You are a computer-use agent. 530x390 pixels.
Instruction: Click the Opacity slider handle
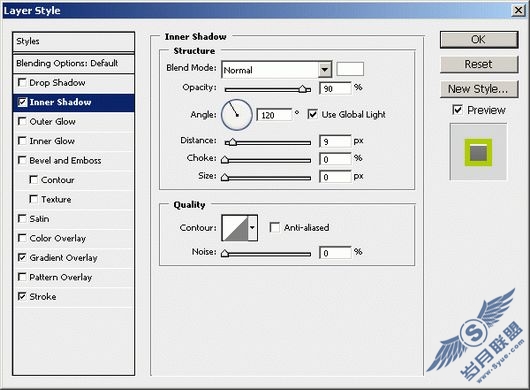303,89
